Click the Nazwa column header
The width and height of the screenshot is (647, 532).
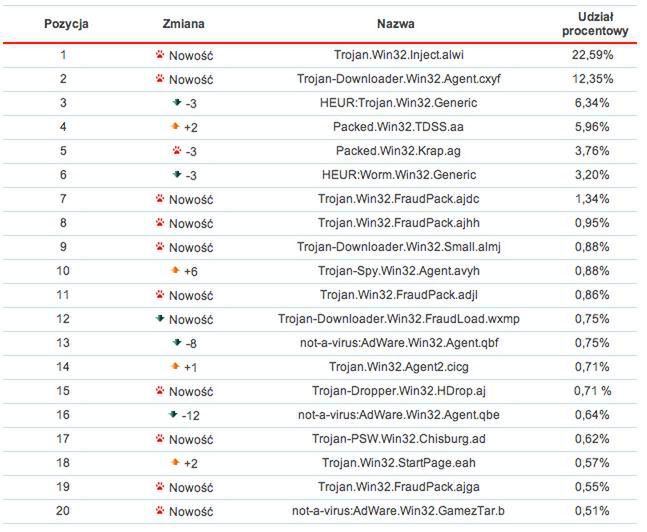pyautogui.click(x=396, y=23)
